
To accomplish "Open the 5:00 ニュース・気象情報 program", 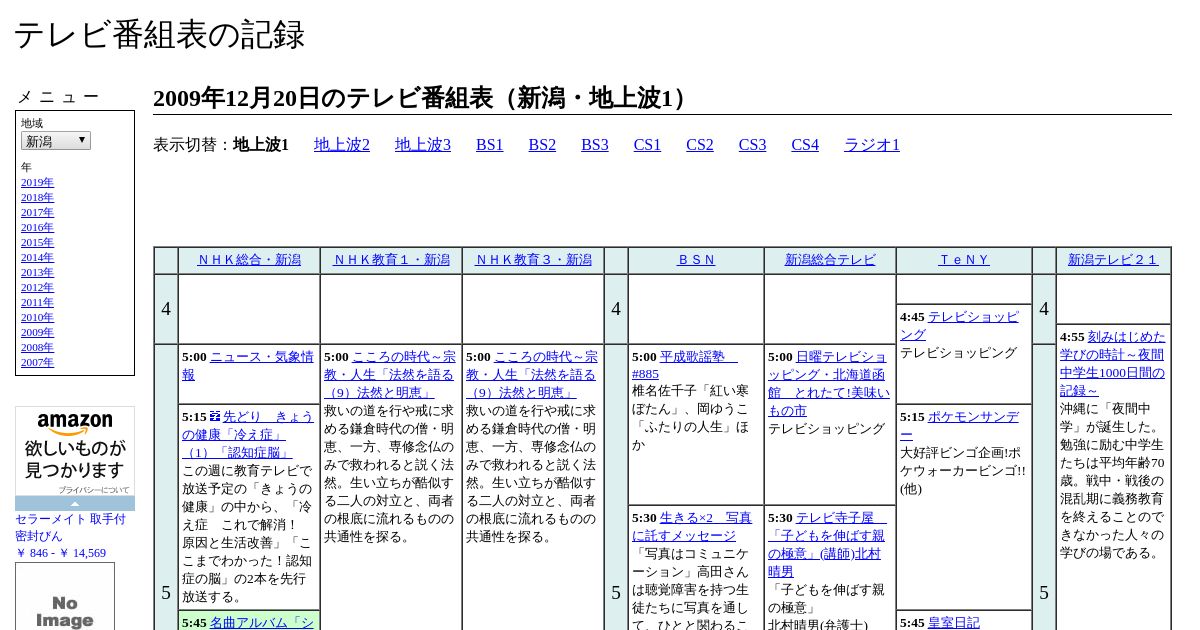I will (248, 366).
